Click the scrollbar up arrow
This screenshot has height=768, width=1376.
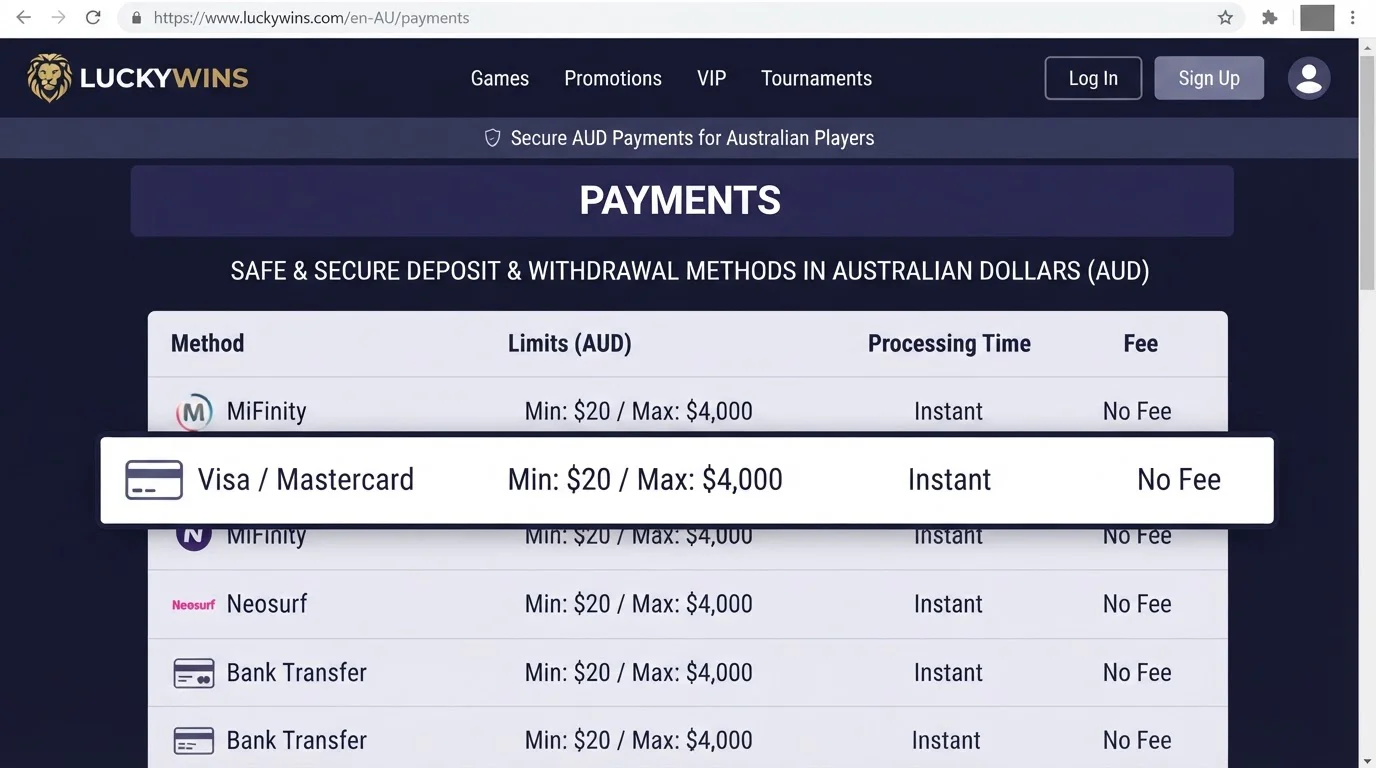[1367, 46]
